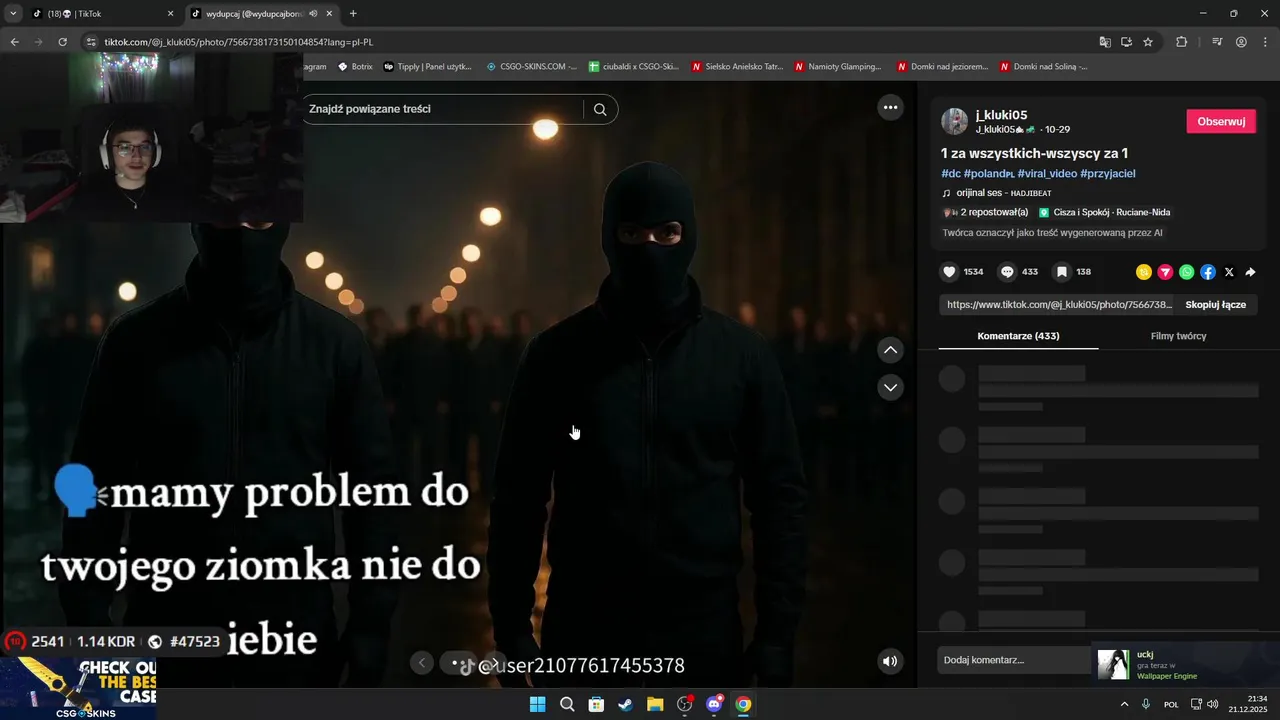View site information icon in address bar
The height and width of the screenshot is (720, 1280).
(91, 42)
